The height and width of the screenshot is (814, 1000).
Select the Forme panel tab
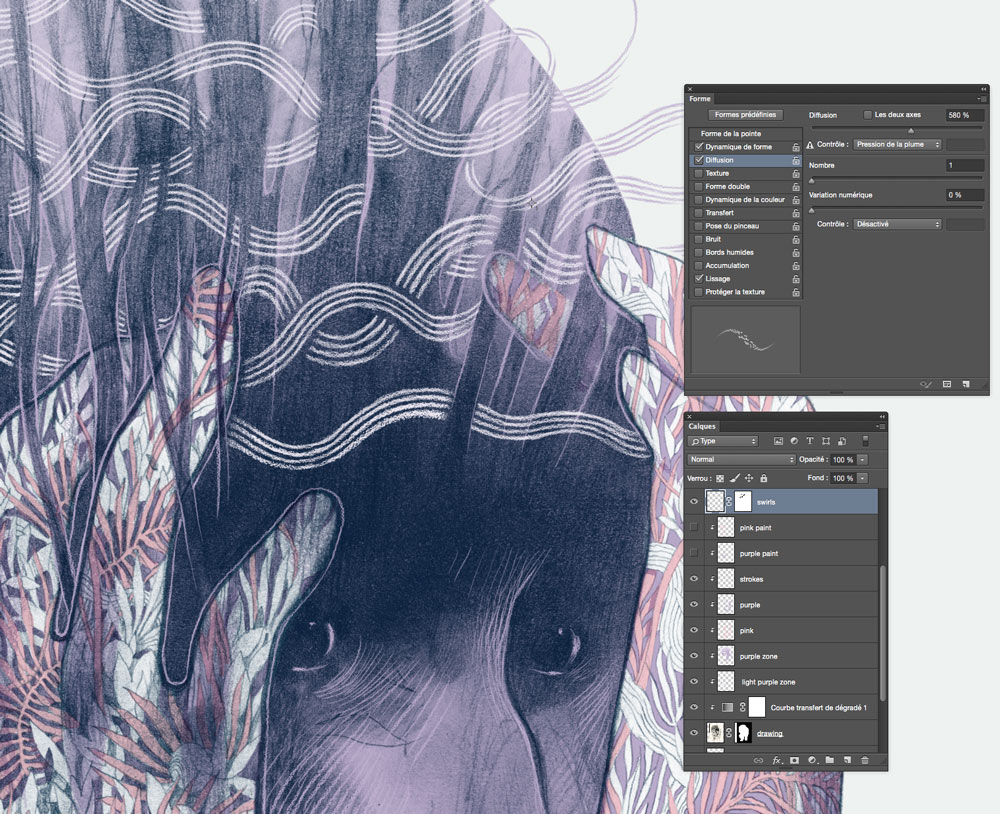(x=700, y=99)
